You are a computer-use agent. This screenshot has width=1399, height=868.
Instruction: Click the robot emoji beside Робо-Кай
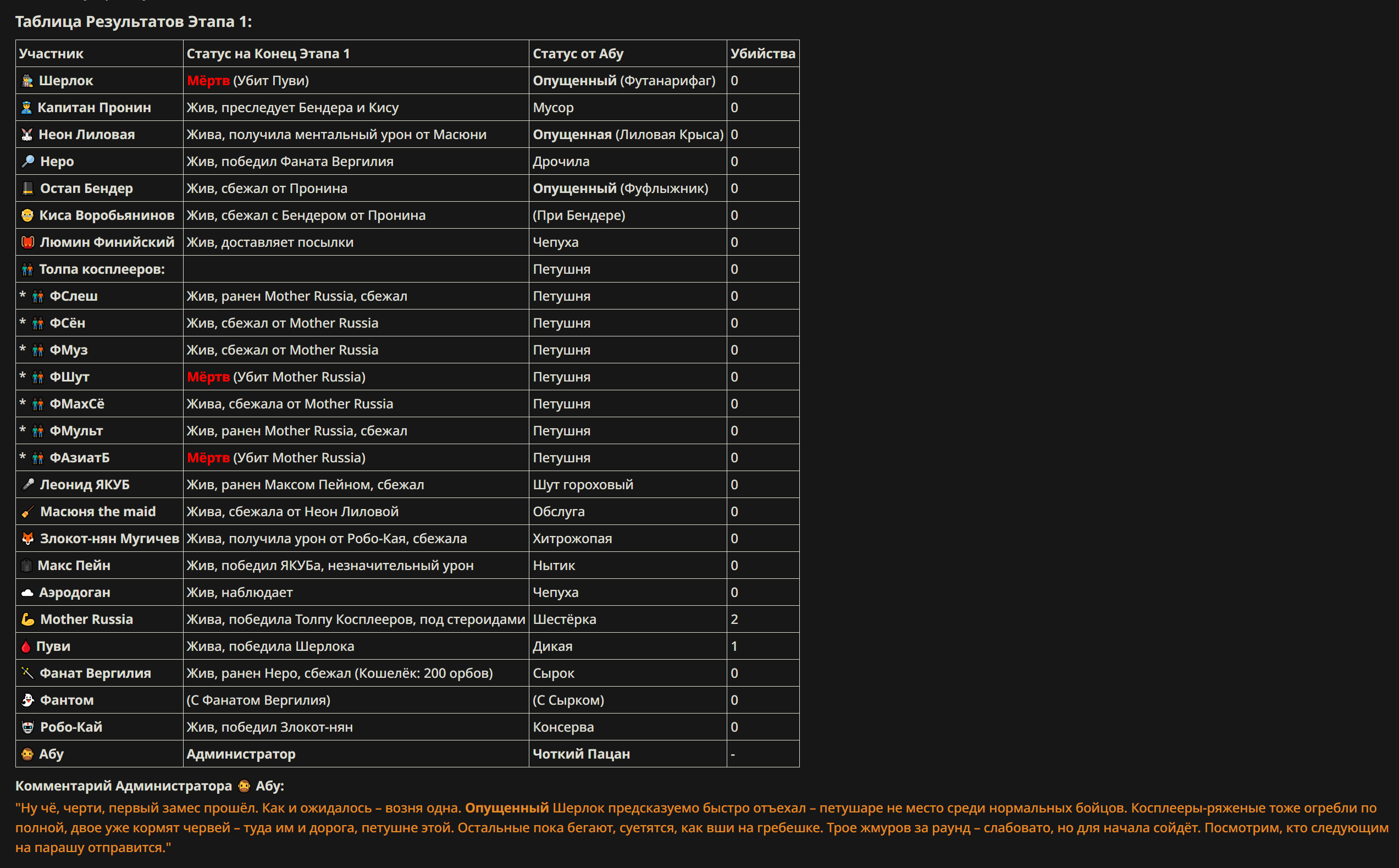click(27, 727)
